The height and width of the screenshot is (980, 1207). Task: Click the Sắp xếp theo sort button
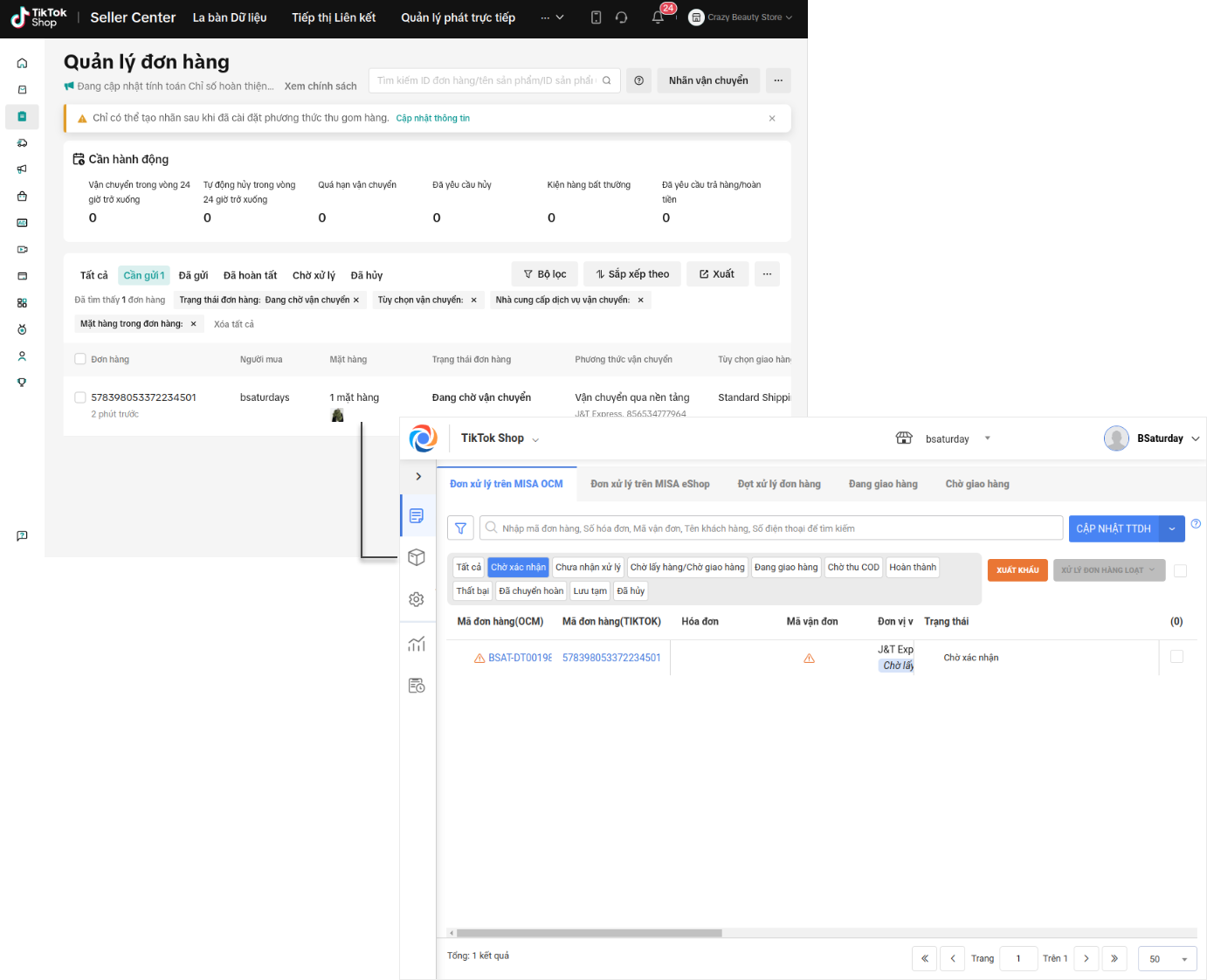(632, 274)
